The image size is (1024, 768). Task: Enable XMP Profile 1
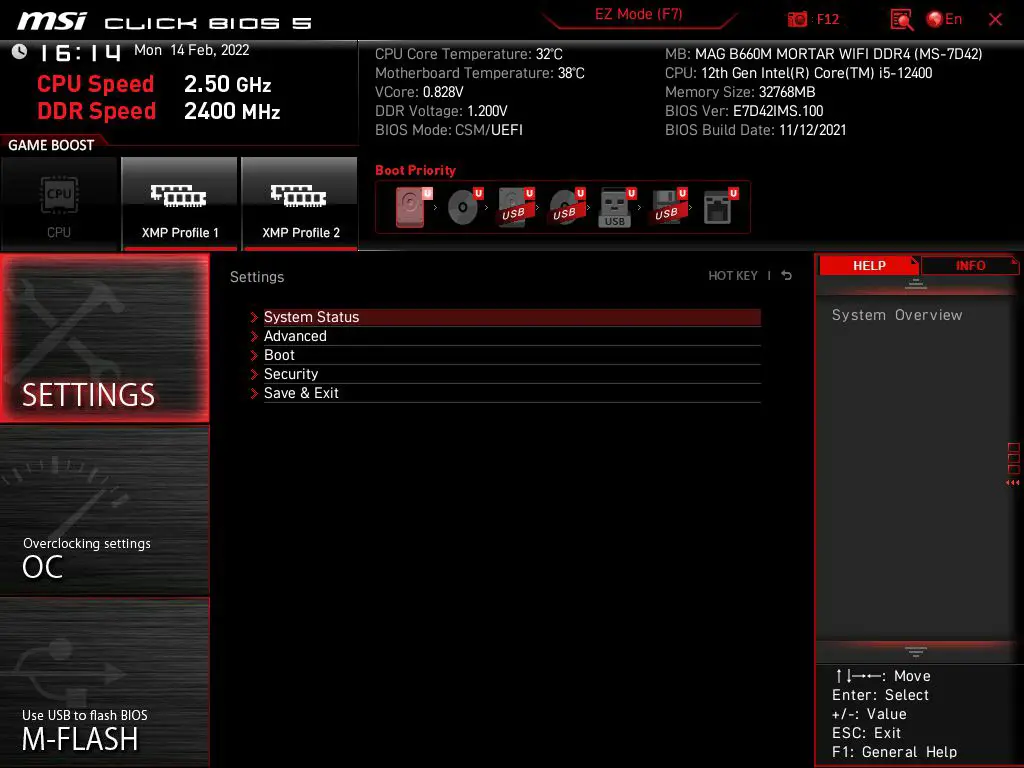click(x=180, y=204)
